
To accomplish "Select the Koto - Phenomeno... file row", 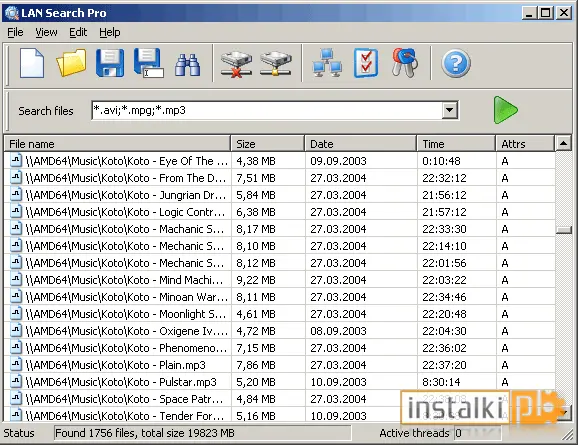I will point(279,347).
